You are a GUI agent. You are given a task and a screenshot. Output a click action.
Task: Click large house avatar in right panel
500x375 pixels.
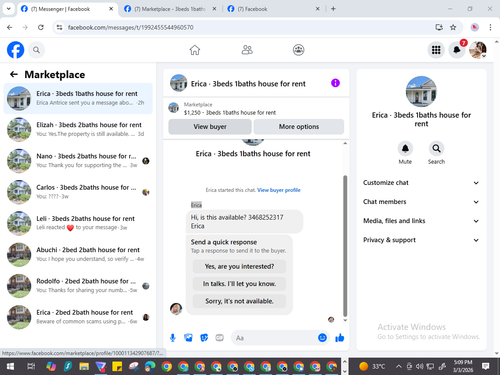pos(421,91)
